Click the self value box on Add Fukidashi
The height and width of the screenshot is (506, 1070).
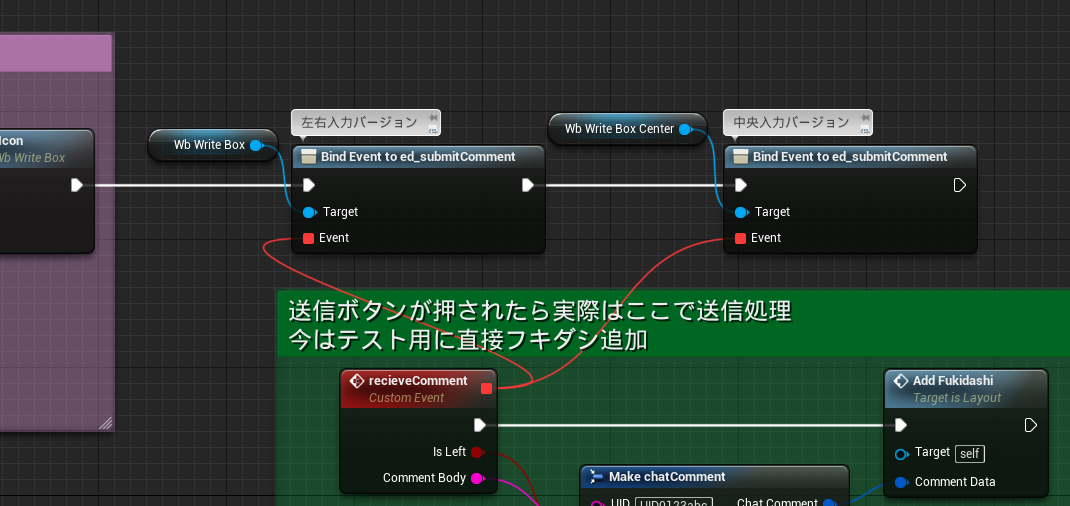pos(970,453)
